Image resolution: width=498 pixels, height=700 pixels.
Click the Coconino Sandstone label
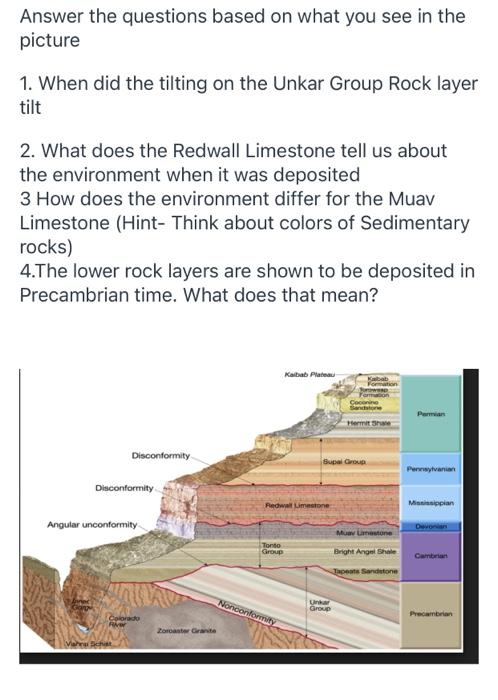(365, 404)
